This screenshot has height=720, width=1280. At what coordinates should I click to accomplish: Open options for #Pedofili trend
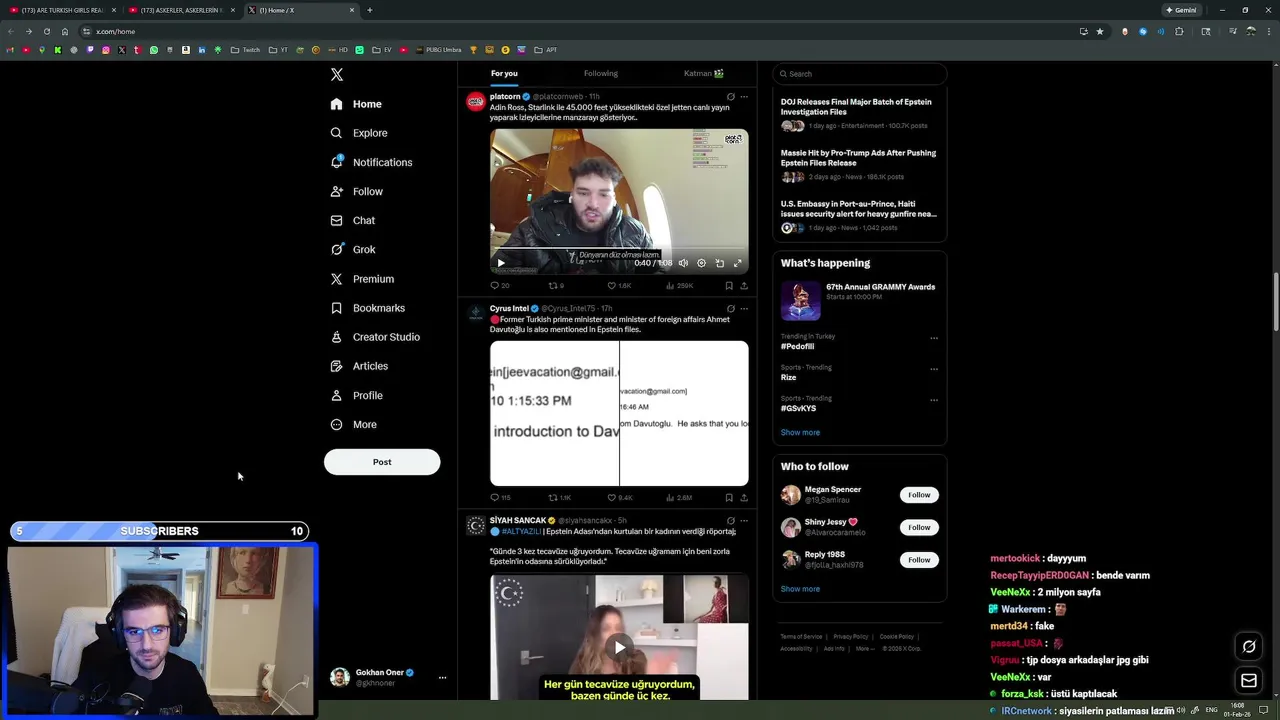(934, 338)
